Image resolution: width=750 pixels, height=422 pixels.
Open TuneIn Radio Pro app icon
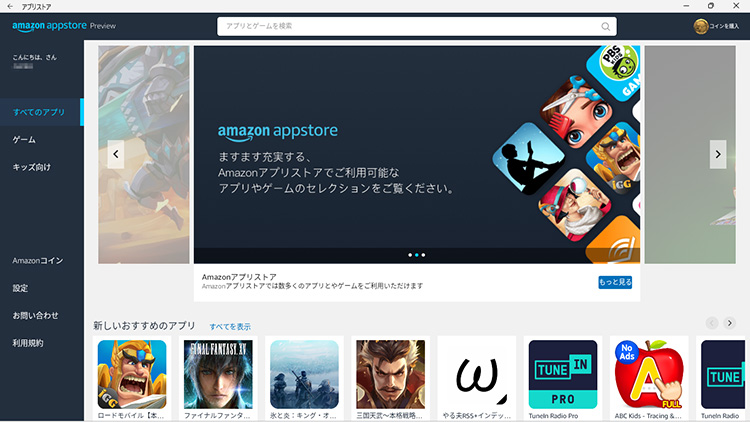point(562,374)
